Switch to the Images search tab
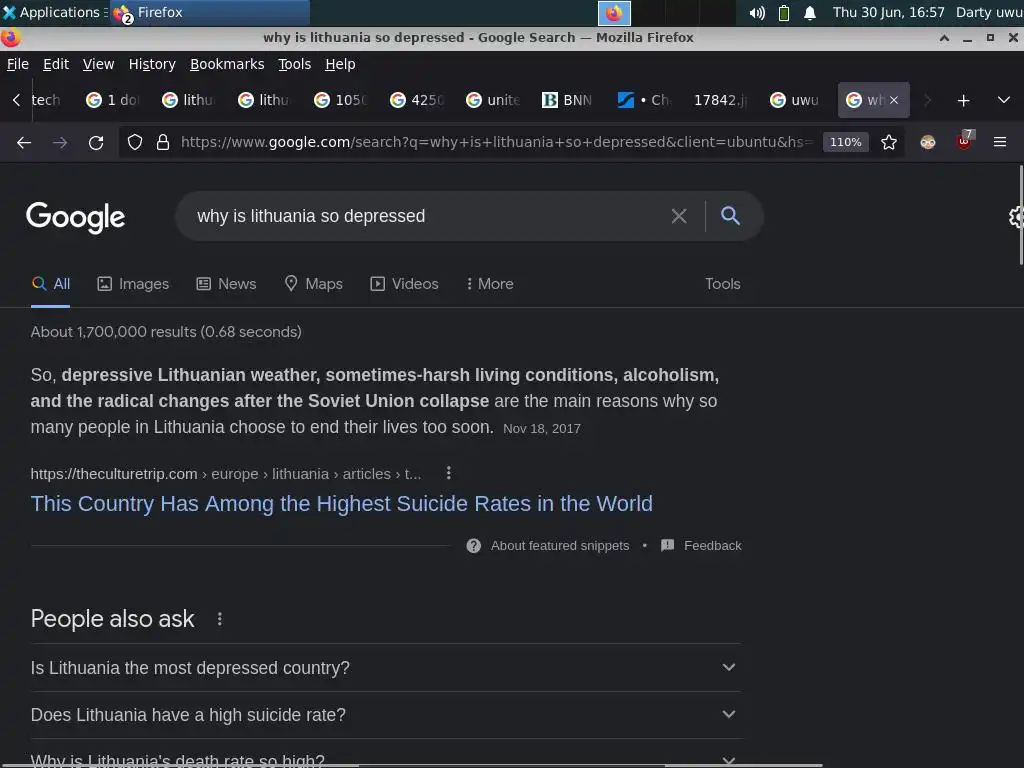Viewport: 1024px width, 768px height. pyautogui.click(x=133, y=284)
